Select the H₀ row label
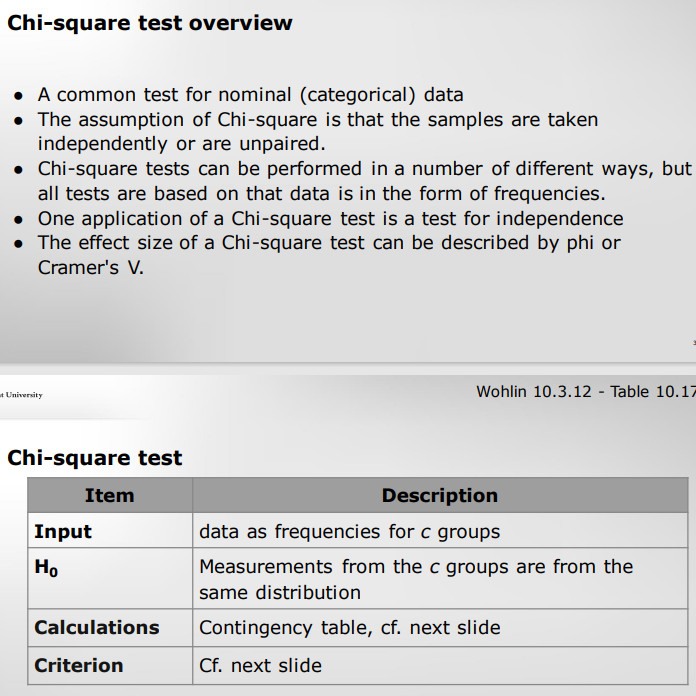The width and height of the screenshot is (696, 696). [x=46, y=568]
